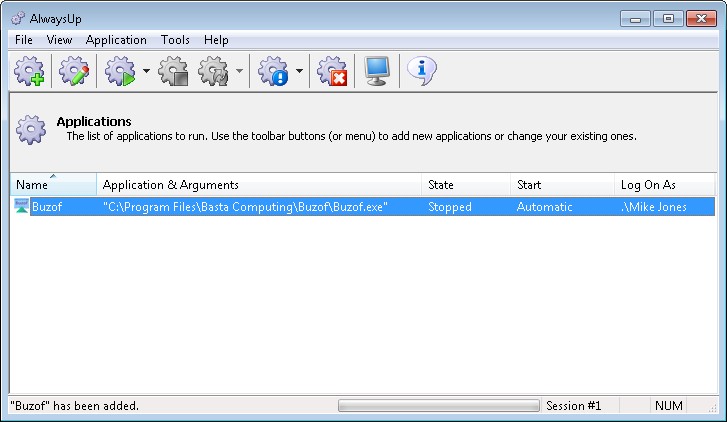
Task: Click the AlwaysUp title bar icon
Action: [x=18, y=19]
